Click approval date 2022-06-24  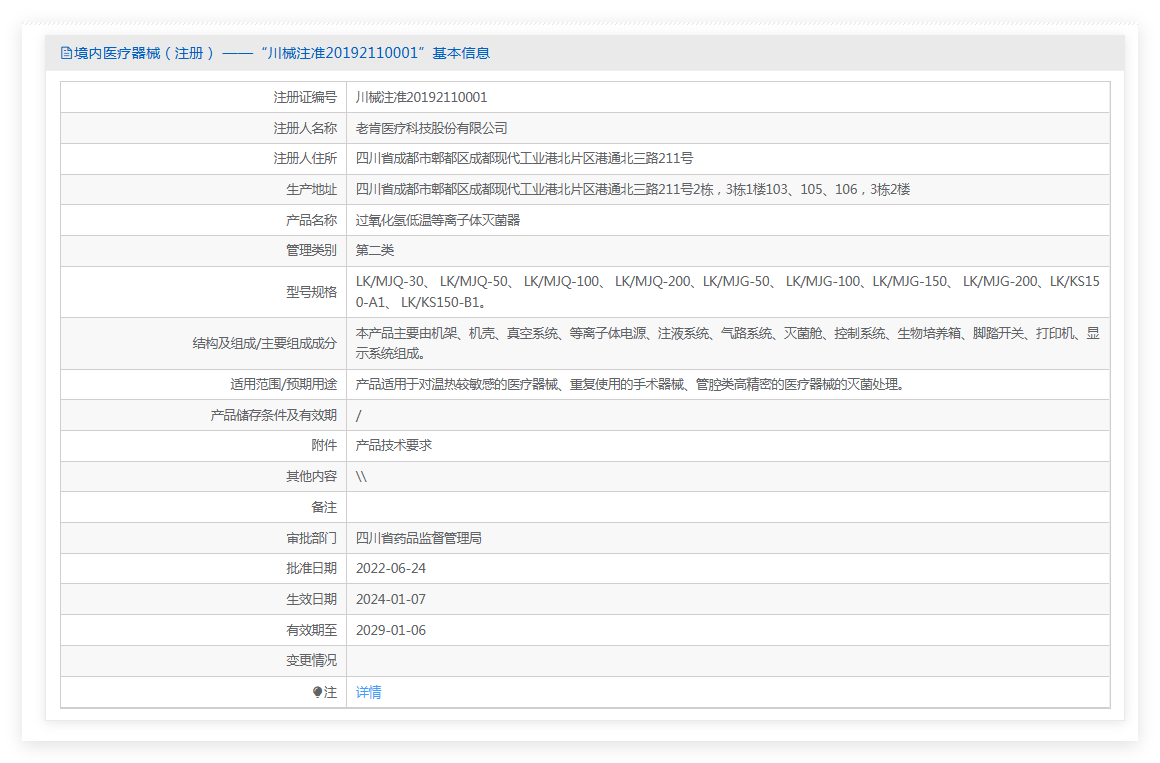(390, 568)
